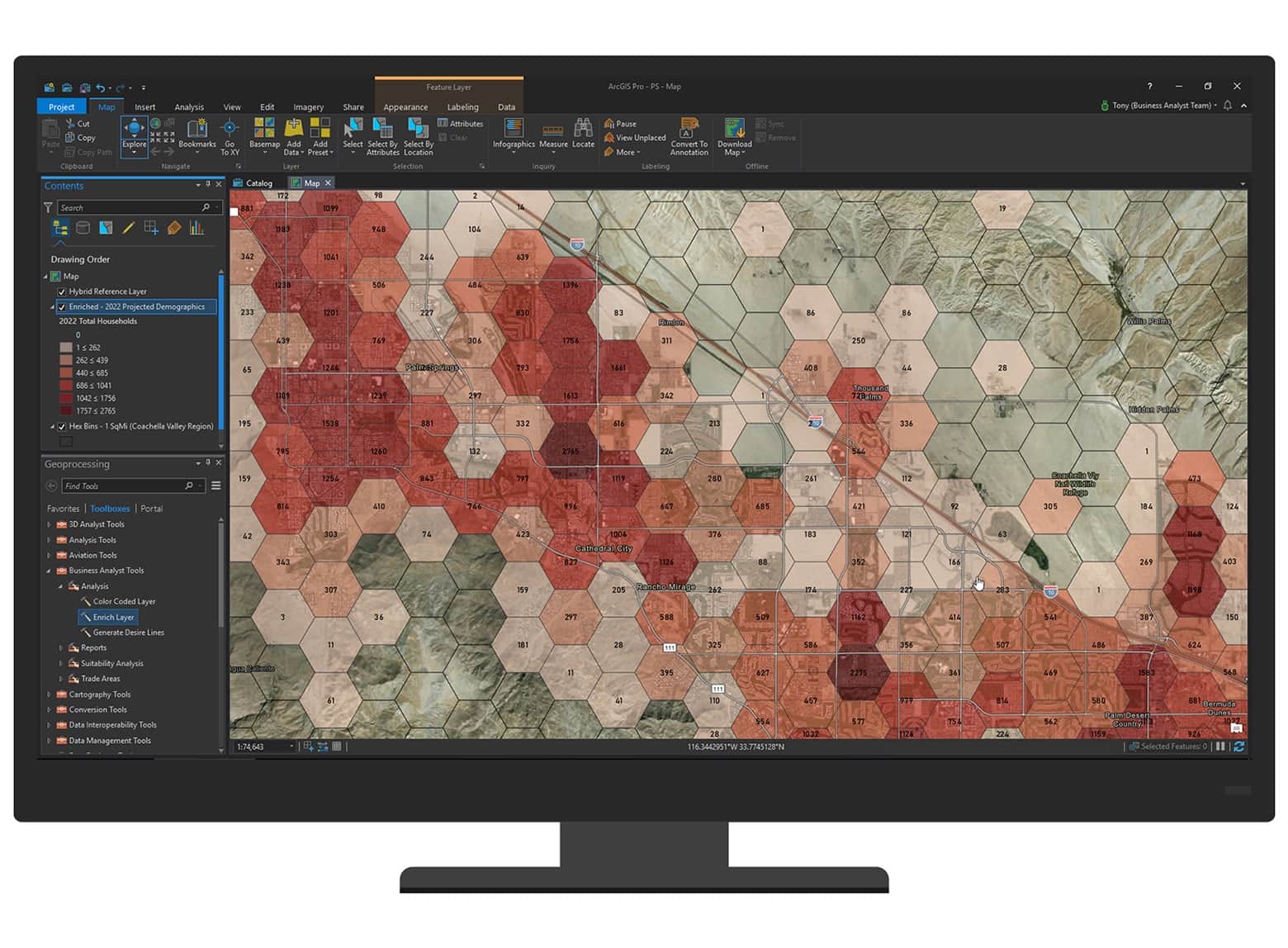The image size is (1288, 948).
Task: Launch the Infographics tool
Action: [x=514, y=134]
